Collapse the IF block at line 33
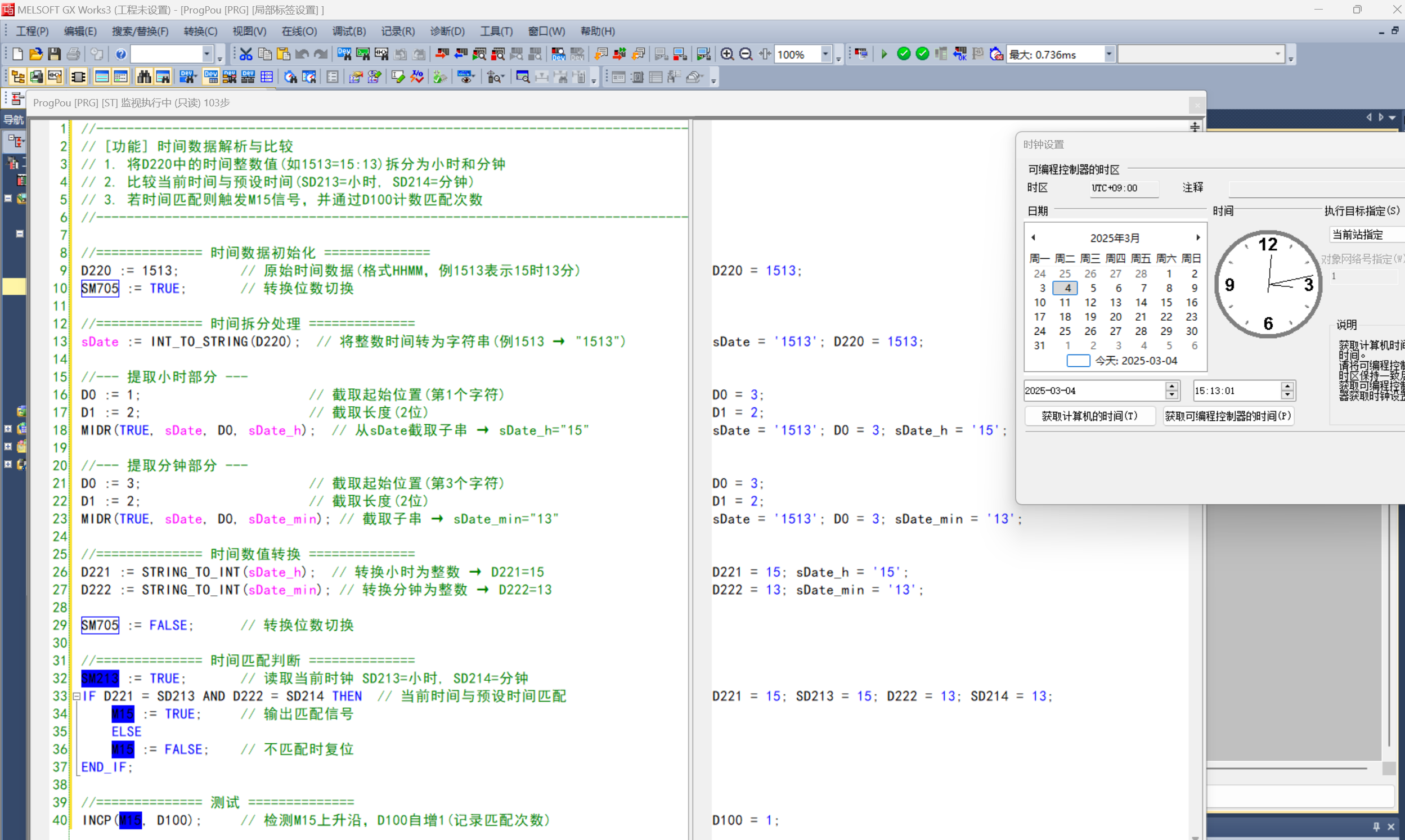This screenshot has width=1405, height=840. (x=77, y=696)
